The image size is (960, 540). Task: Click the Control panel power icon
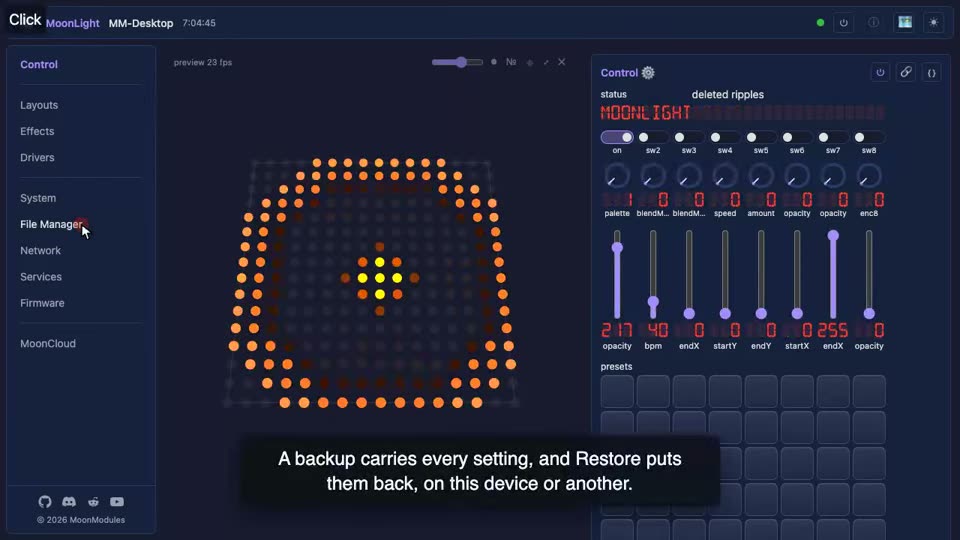[x=880, y=73]
